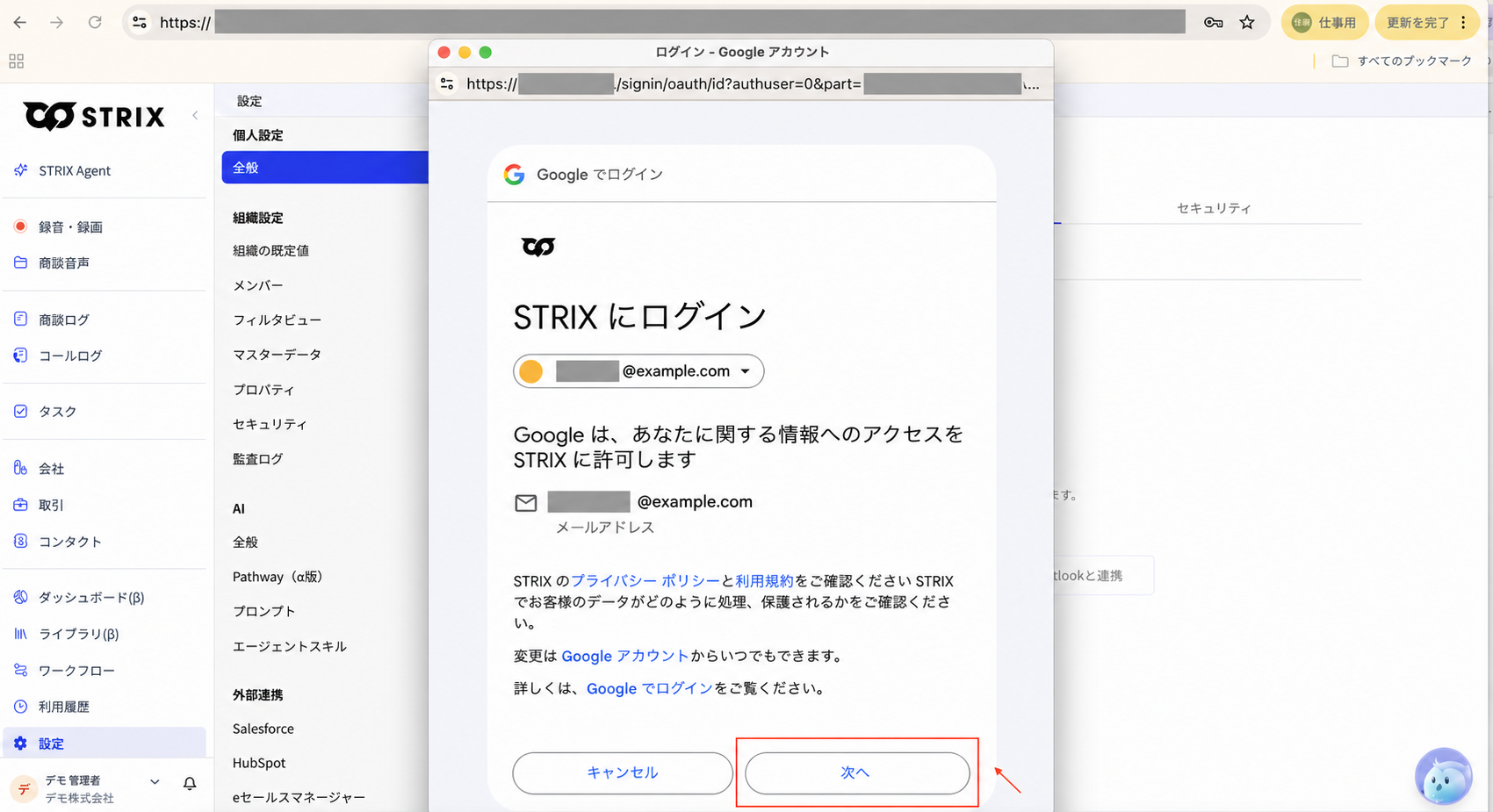Open the floating chat assistant avatar

coord(1443,777)
